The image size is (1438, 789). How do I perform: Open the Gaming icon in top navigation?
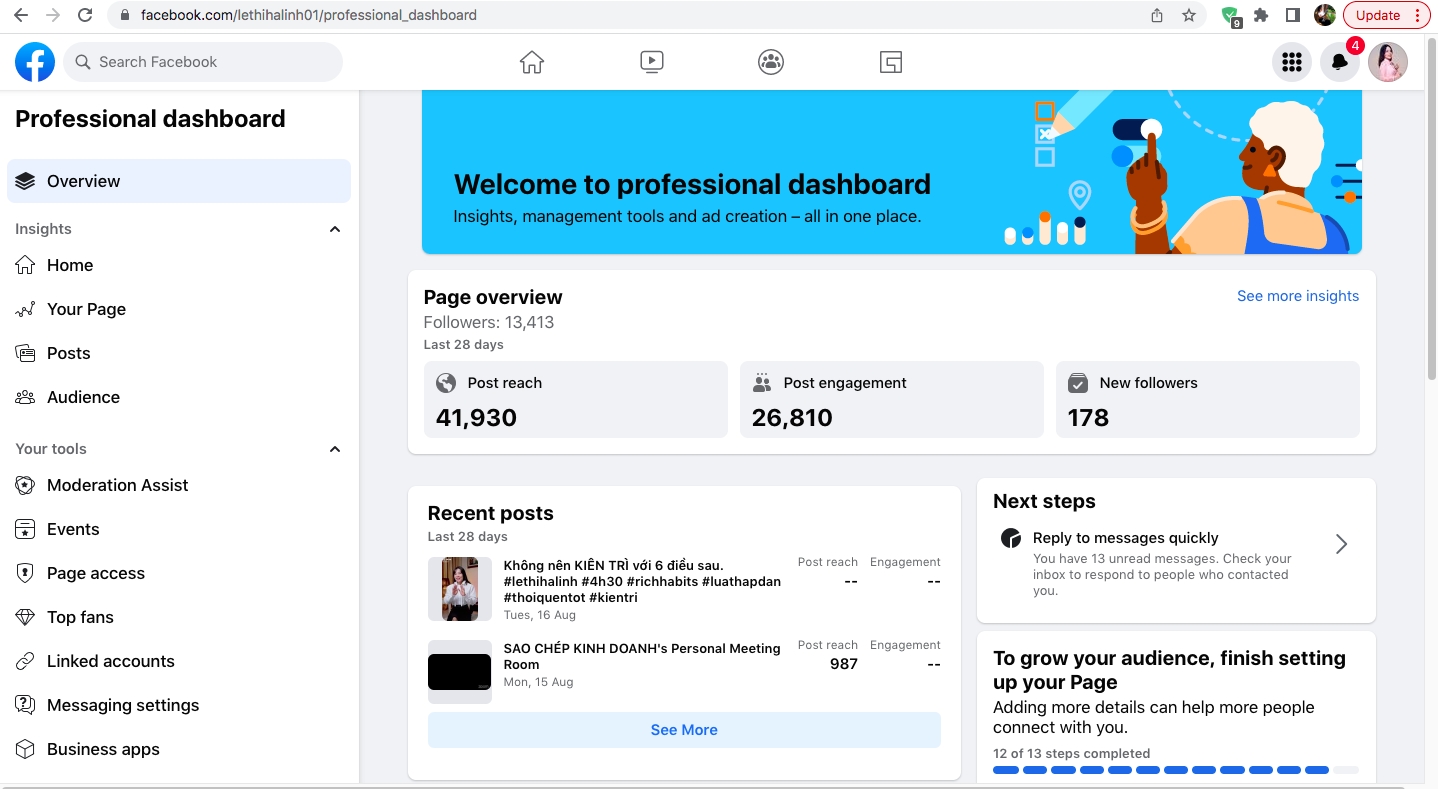coord(891,62)
